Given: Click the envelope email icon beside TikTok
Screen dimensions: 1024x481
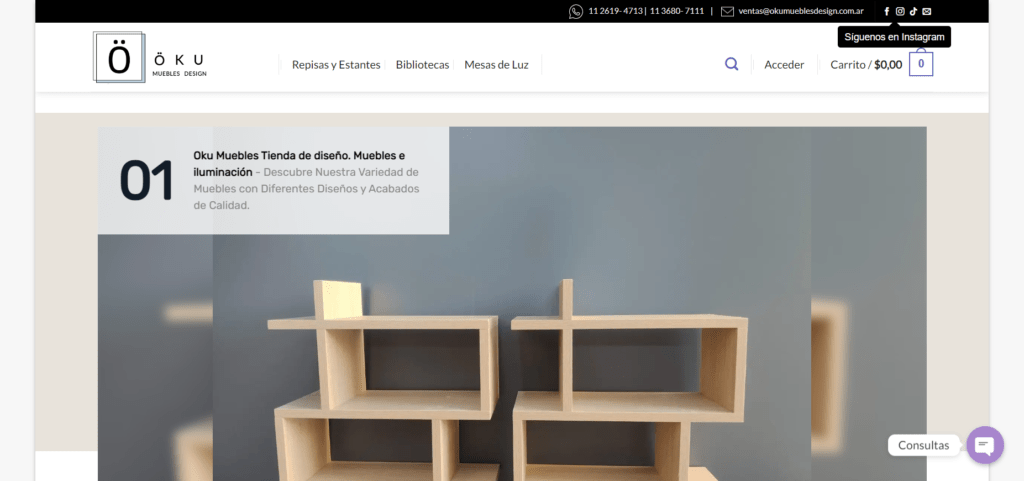Looking at the screenshot, I should tap(927, 11).
